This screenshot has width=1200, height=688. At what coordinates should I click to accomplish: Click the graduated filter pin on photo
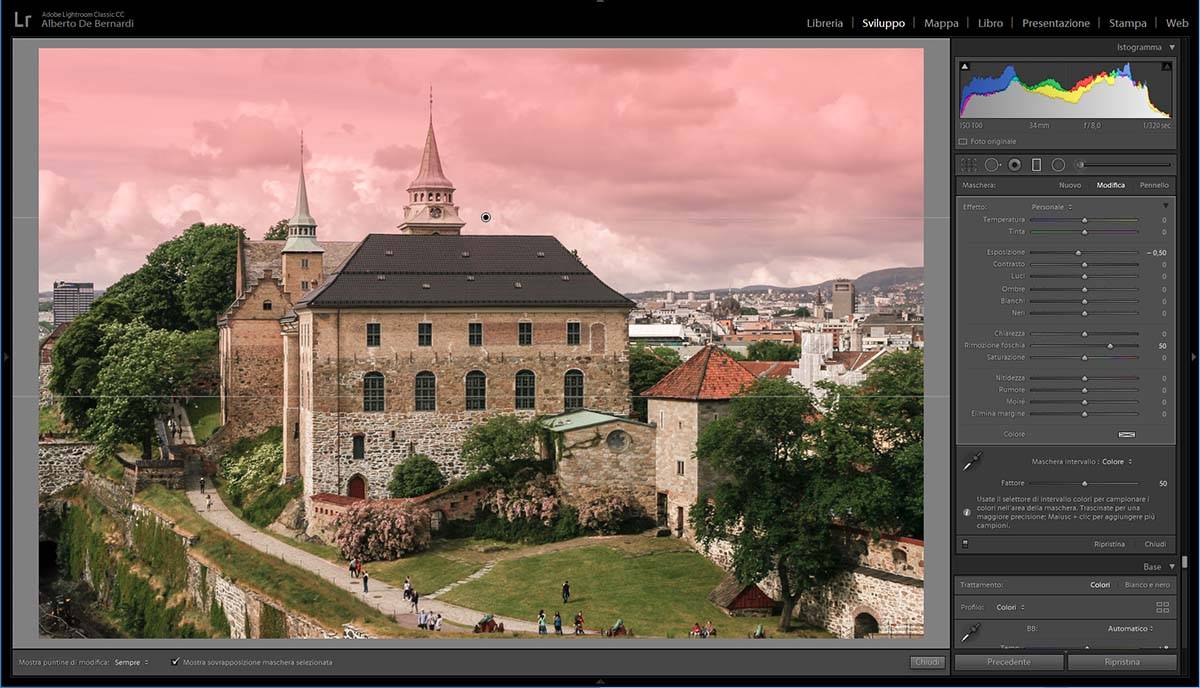tap(486, 217)
